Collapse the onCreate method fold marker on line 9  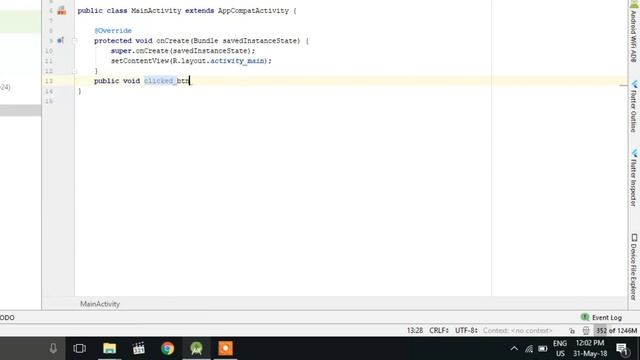[75, 40]
